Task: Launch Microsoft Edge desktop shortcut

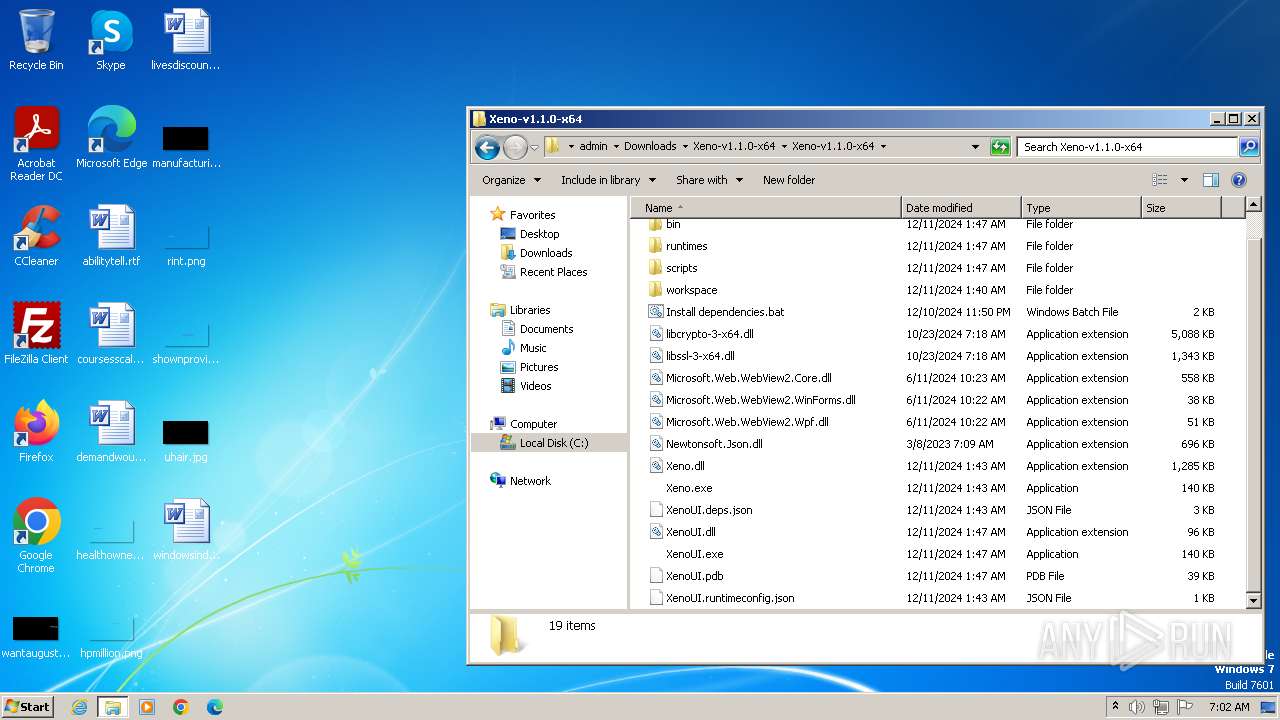Action: pos(111,137)
